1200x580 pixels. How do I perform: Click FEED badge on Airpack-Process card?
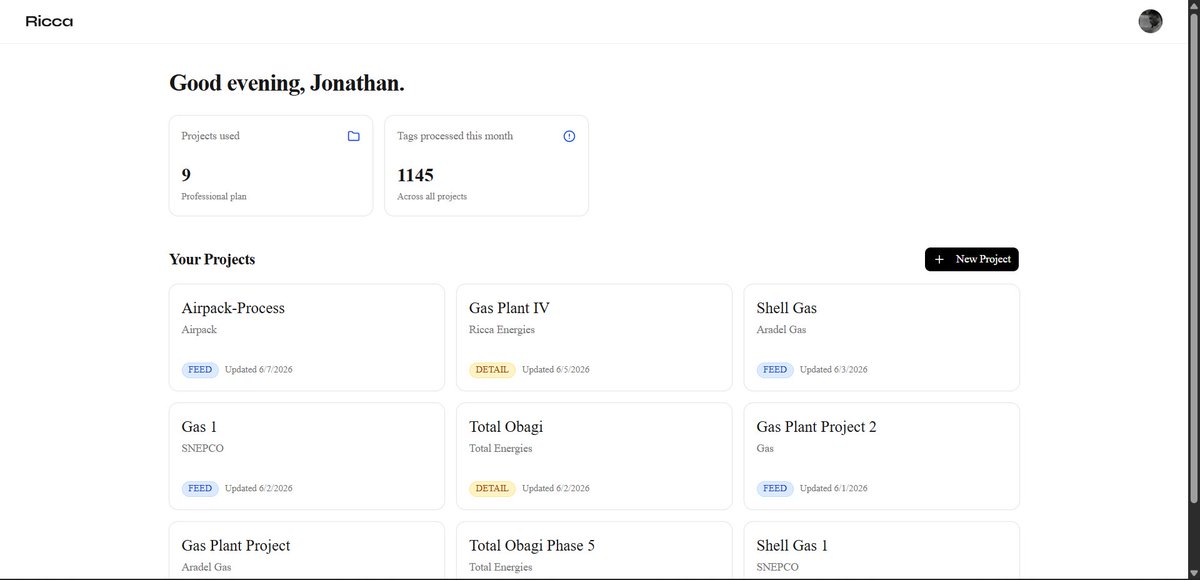click(200, 370)
